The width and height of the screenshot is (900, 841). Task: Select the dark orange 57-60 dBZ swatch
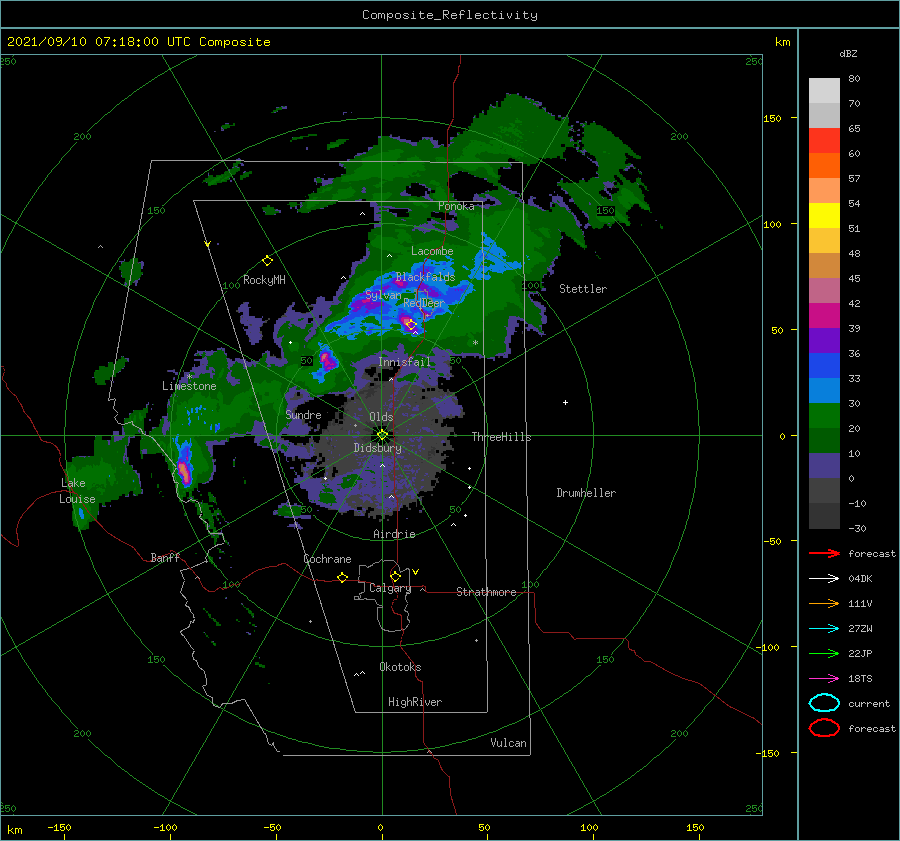824,165
